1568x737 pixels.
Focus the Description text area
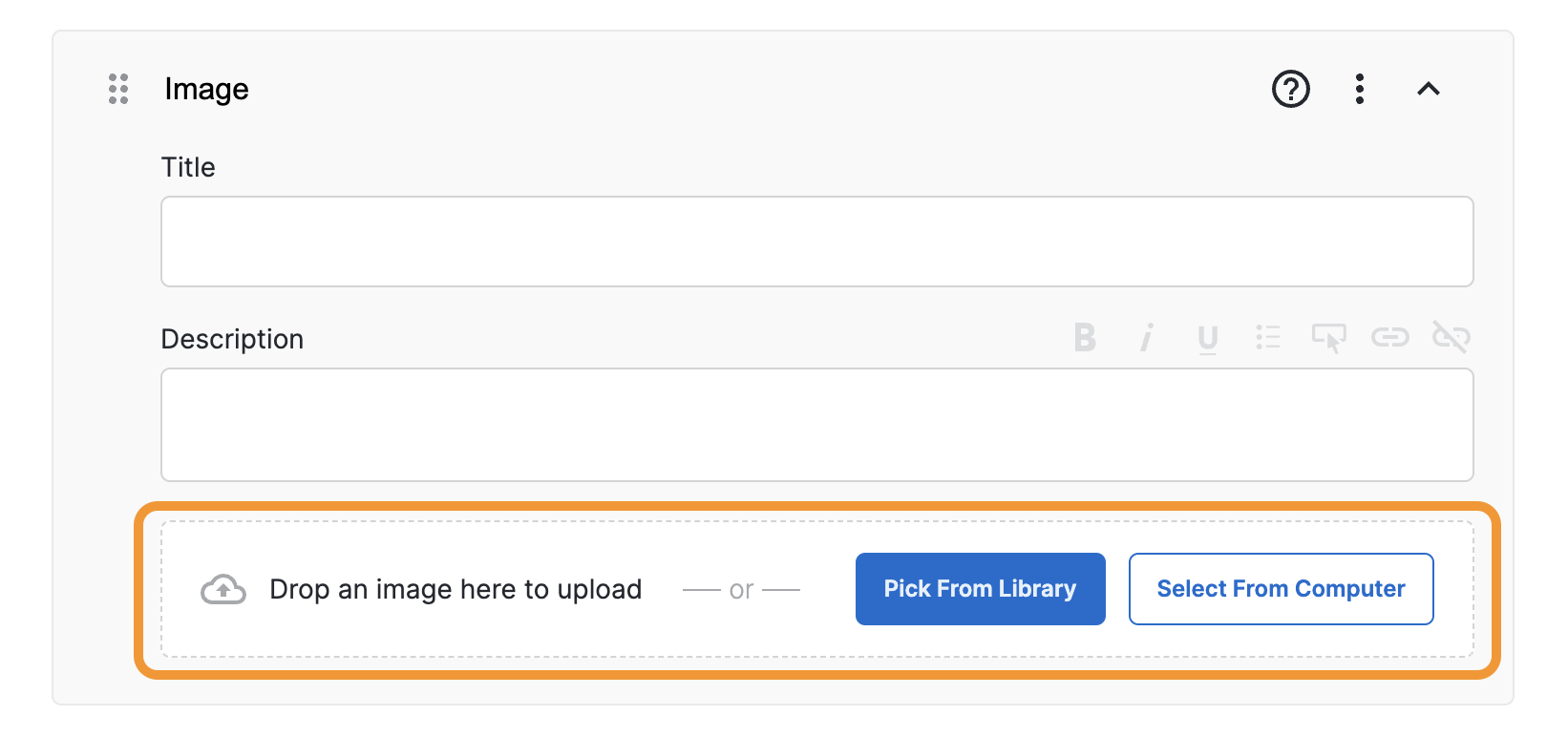[816, 425]
